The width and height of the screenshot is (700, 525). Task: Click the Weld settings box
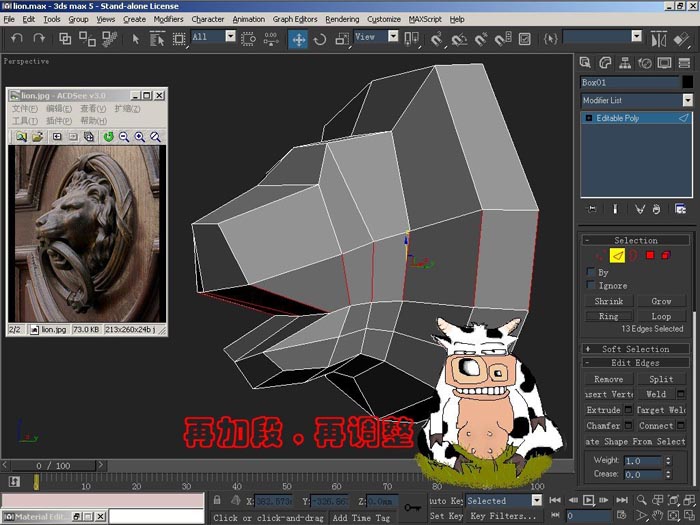[x=681, y=394]
